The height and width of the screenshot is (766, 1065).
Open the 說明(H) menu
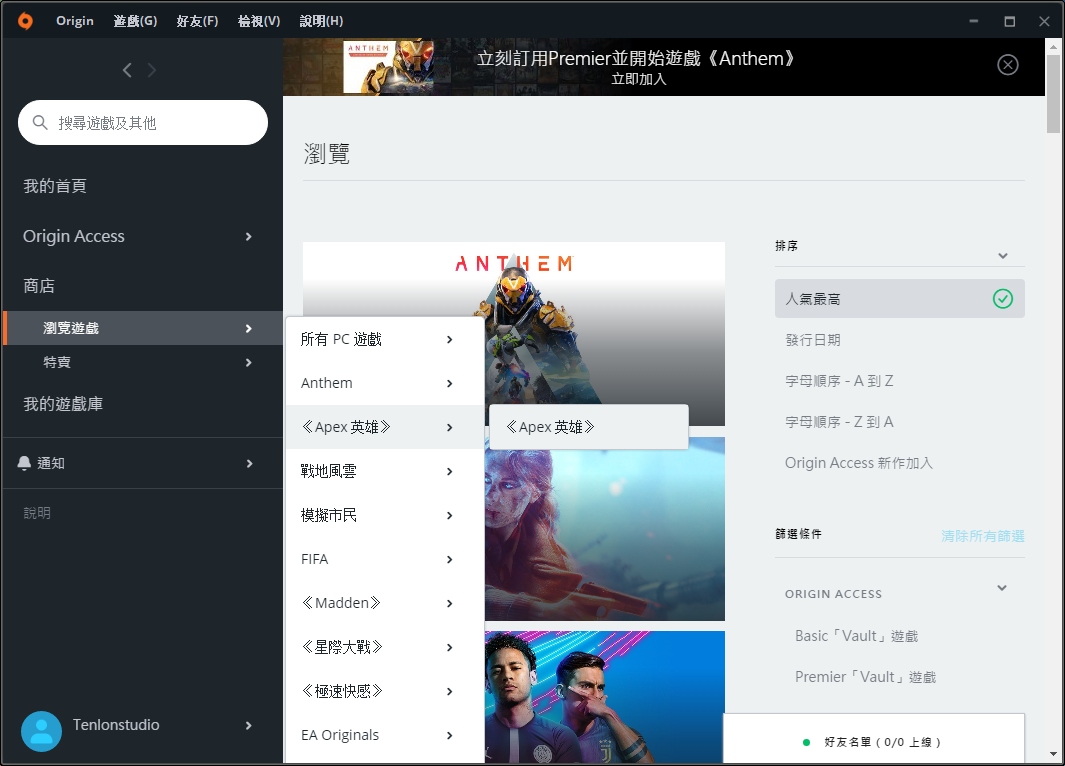[321, 21]
